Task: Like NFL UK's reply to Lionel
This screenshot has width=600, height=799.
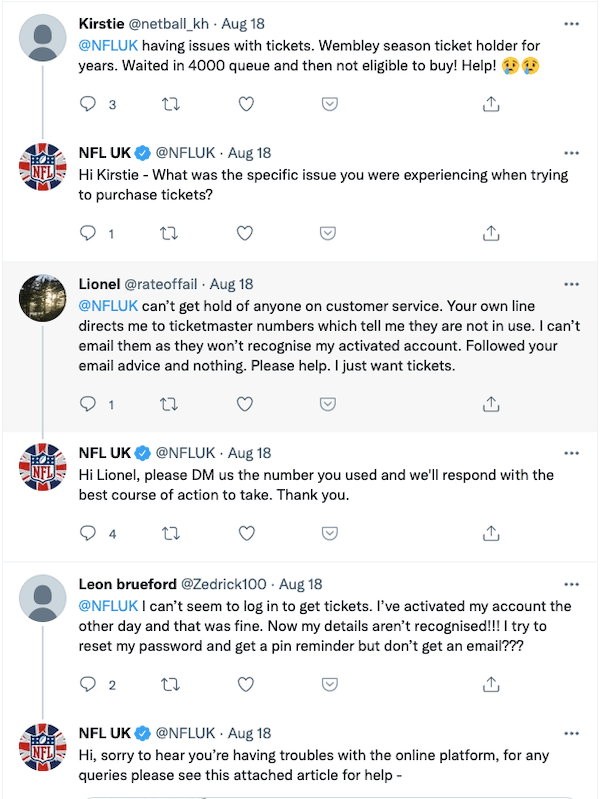Action: [x=245, y=533]
